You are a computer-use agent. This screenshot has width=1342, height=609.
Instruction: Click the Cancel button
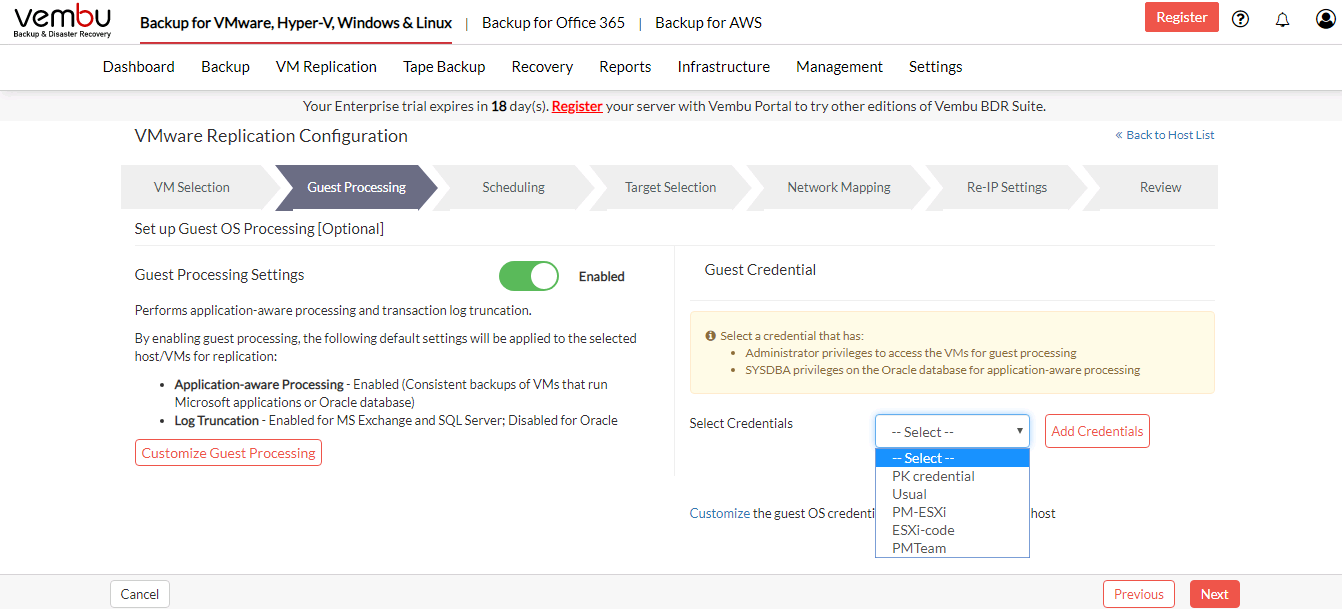tap(140, 594)
